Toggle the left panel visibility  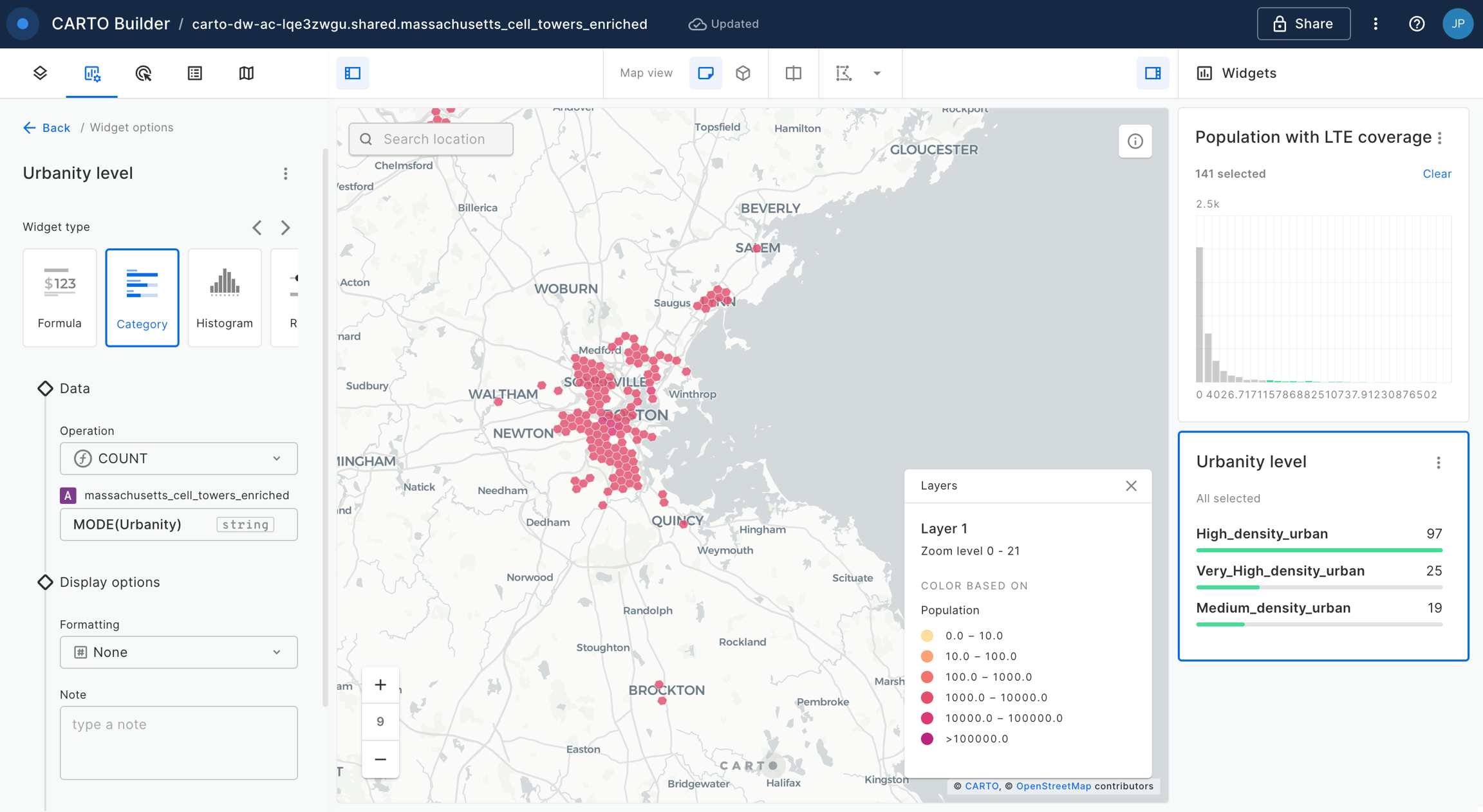(x=353, y=73)
